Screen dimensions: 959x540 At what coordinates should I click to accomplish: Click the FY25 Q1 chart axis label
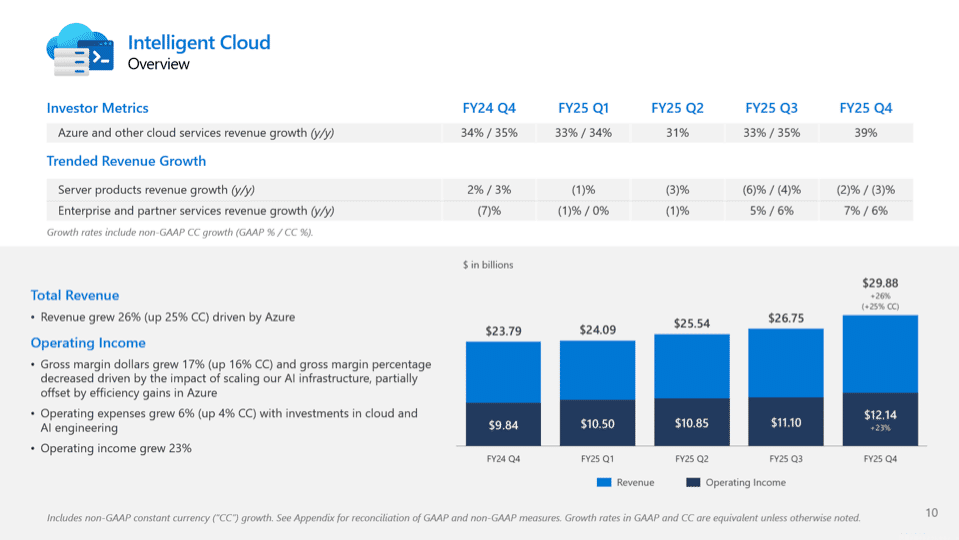tap(597, 459)
